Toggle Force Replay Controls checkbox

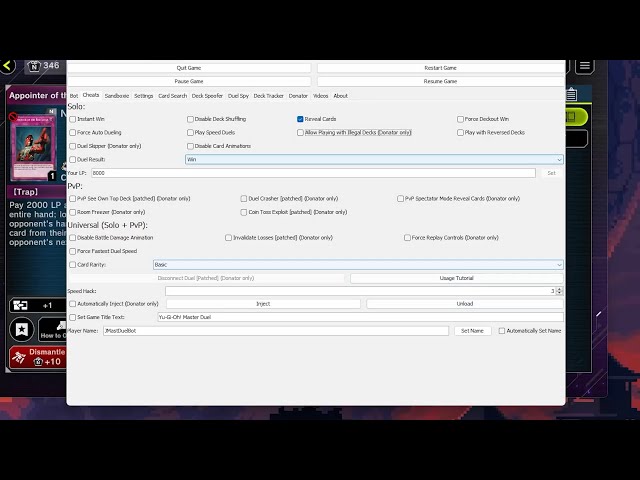point(407,238)
